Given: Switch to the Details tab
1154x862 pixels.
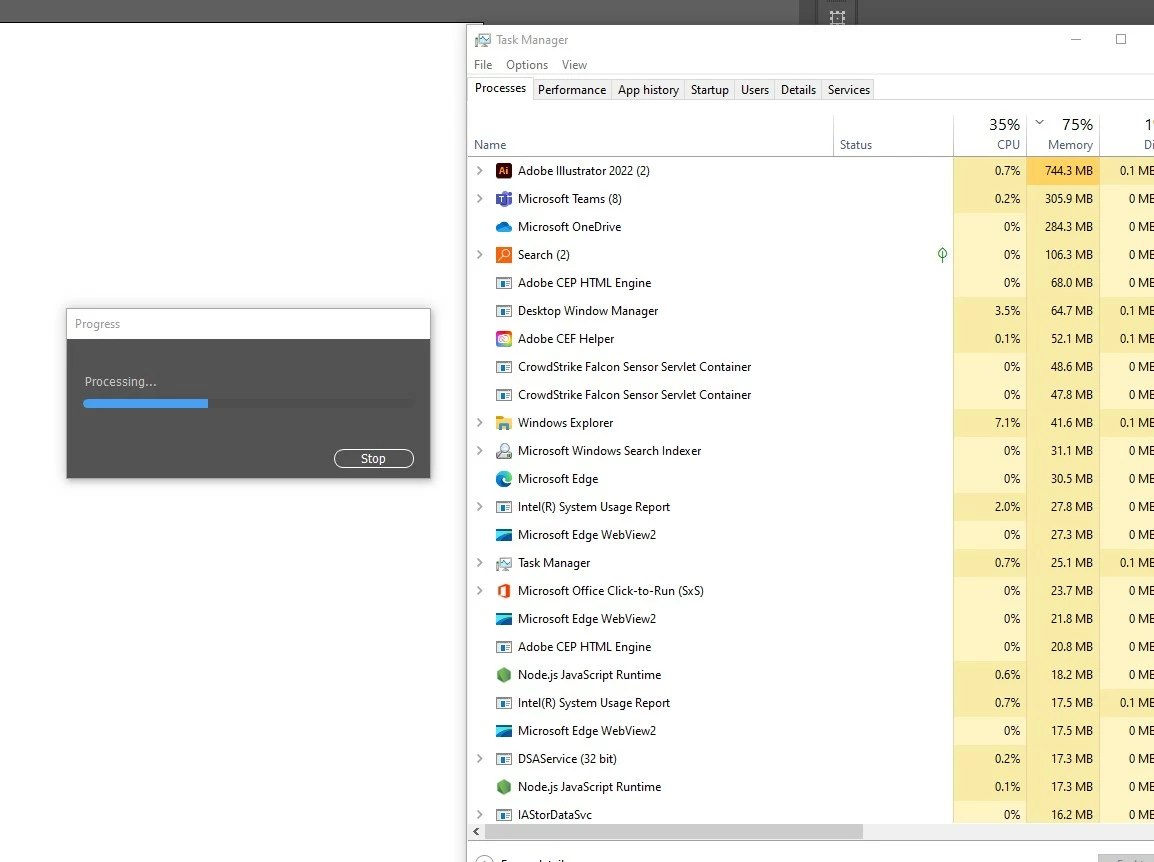Looking at the screenshot, I should (x=798, y=90).
